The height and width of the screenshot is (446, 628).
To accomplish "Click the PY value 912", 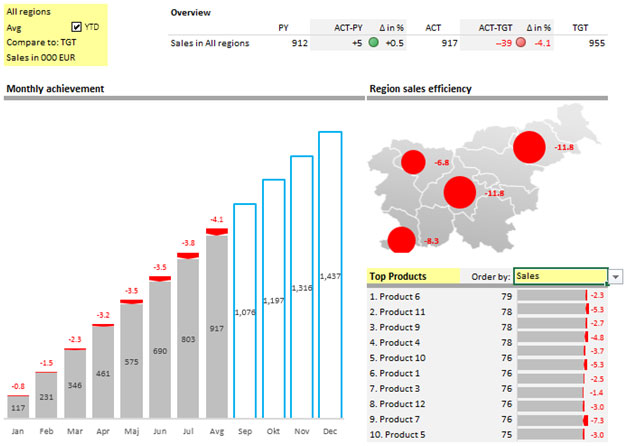I will [x=300, y=43].
